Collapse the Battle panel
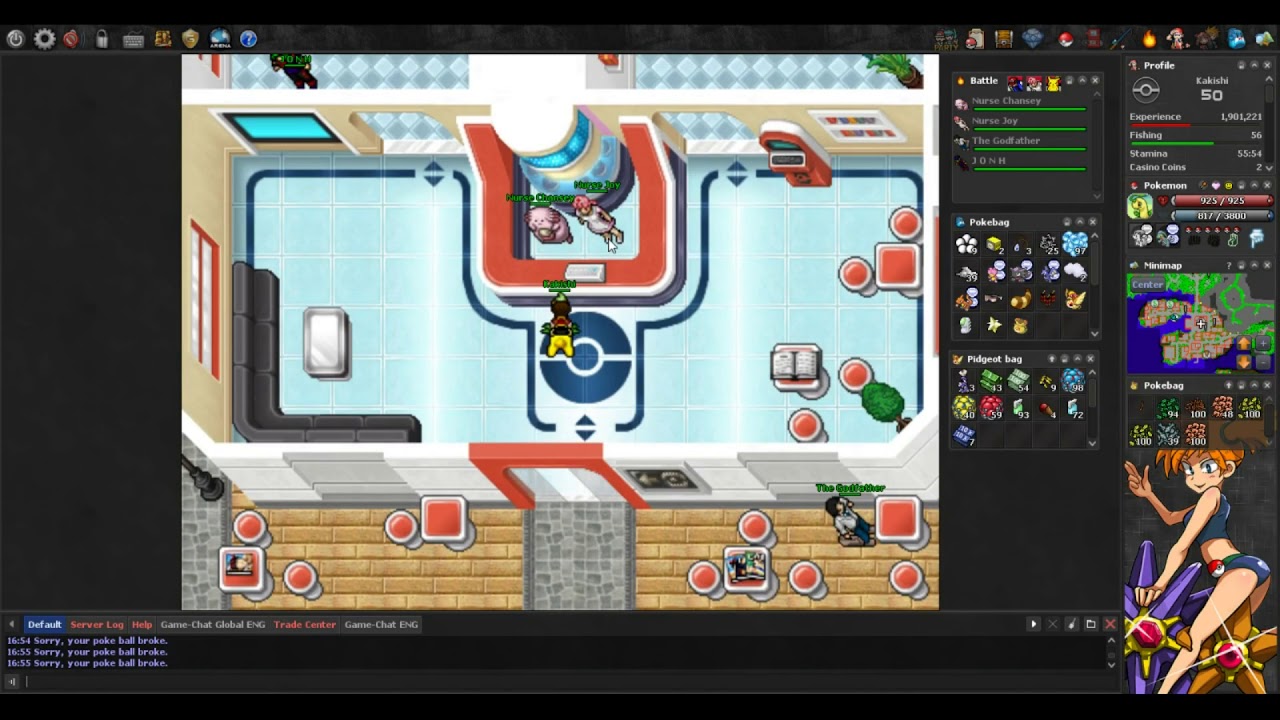The height and width of the screenshot is (720, 1280). [1082, 81]
